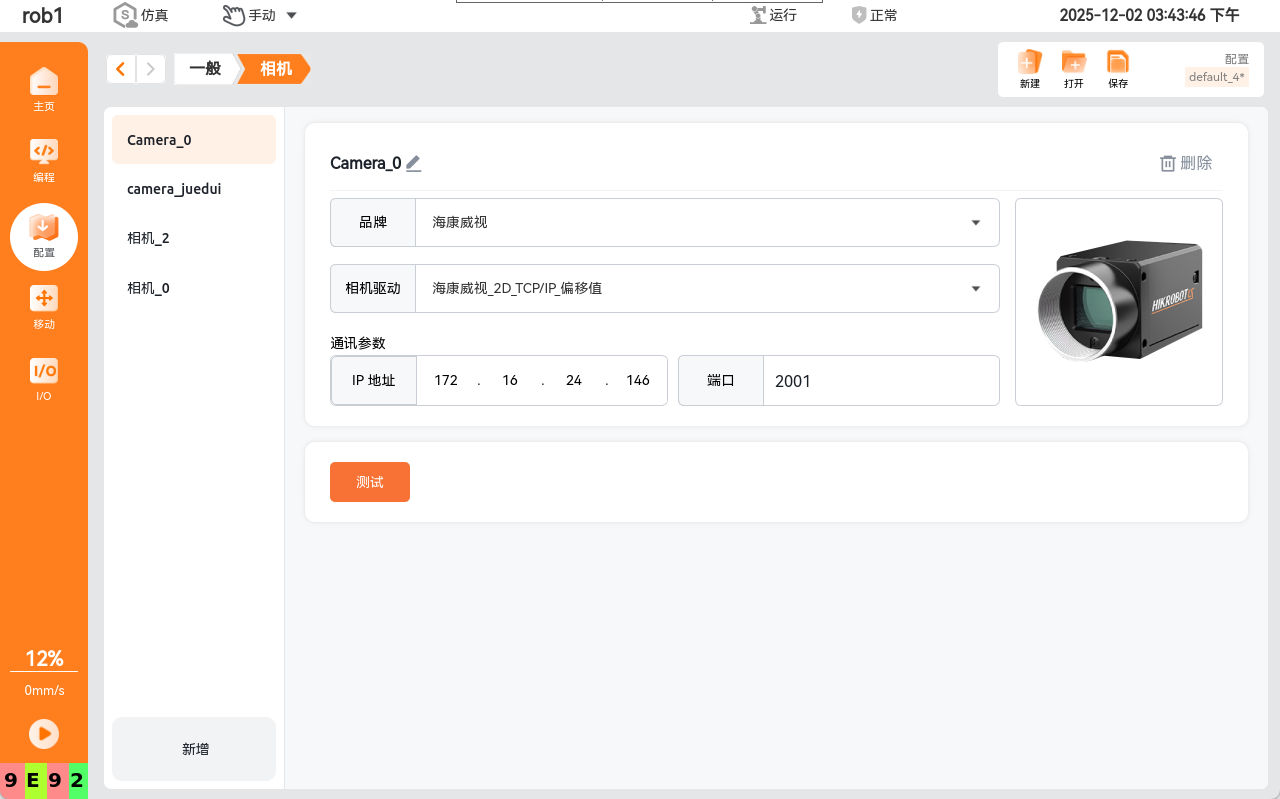Adjust the 12% speed indicator
The width and height of the screenshot is (1280, 799).
click(x=44, y=658)
